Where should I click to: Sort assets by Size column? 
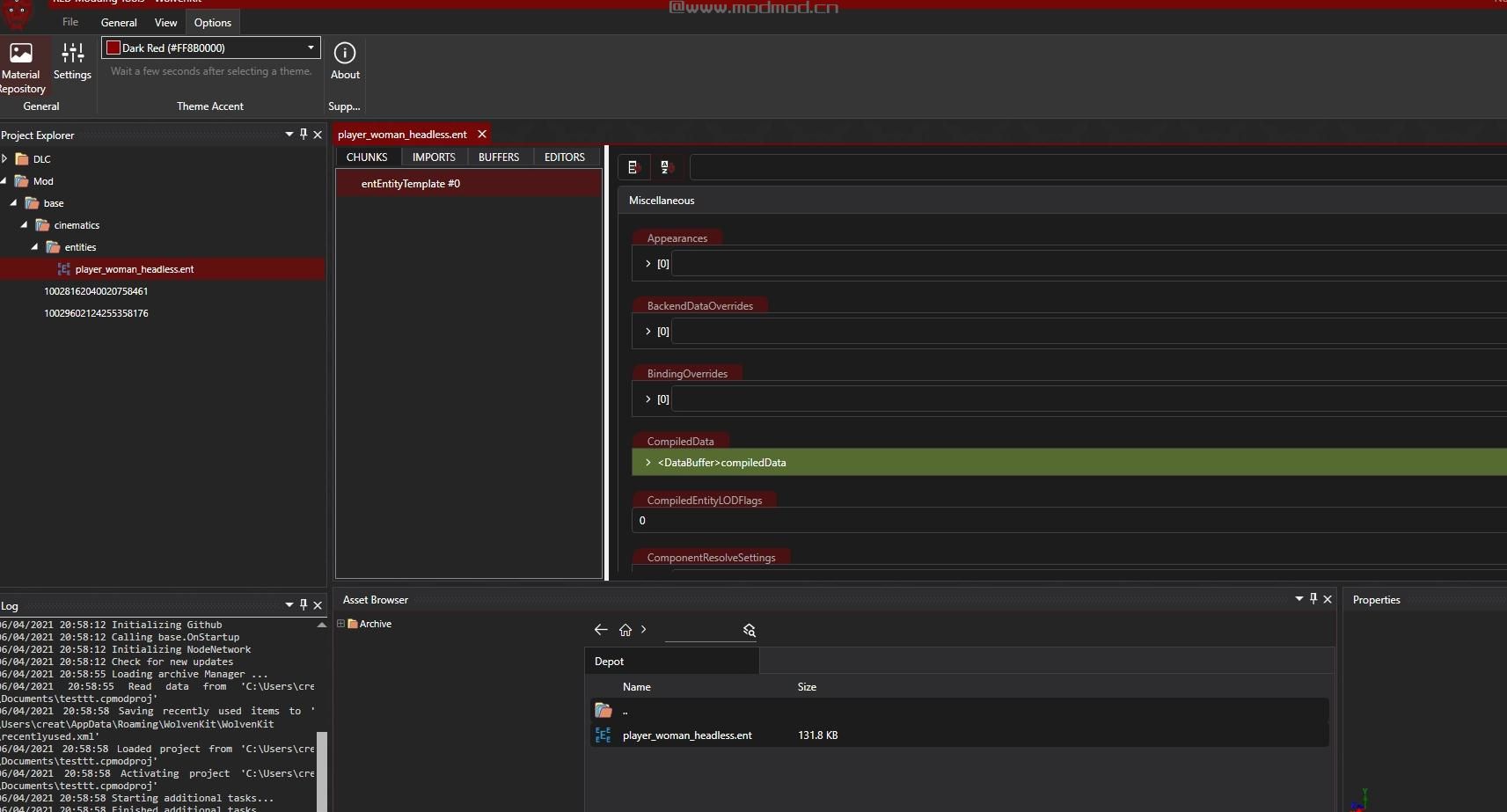[x=807, y=687]
